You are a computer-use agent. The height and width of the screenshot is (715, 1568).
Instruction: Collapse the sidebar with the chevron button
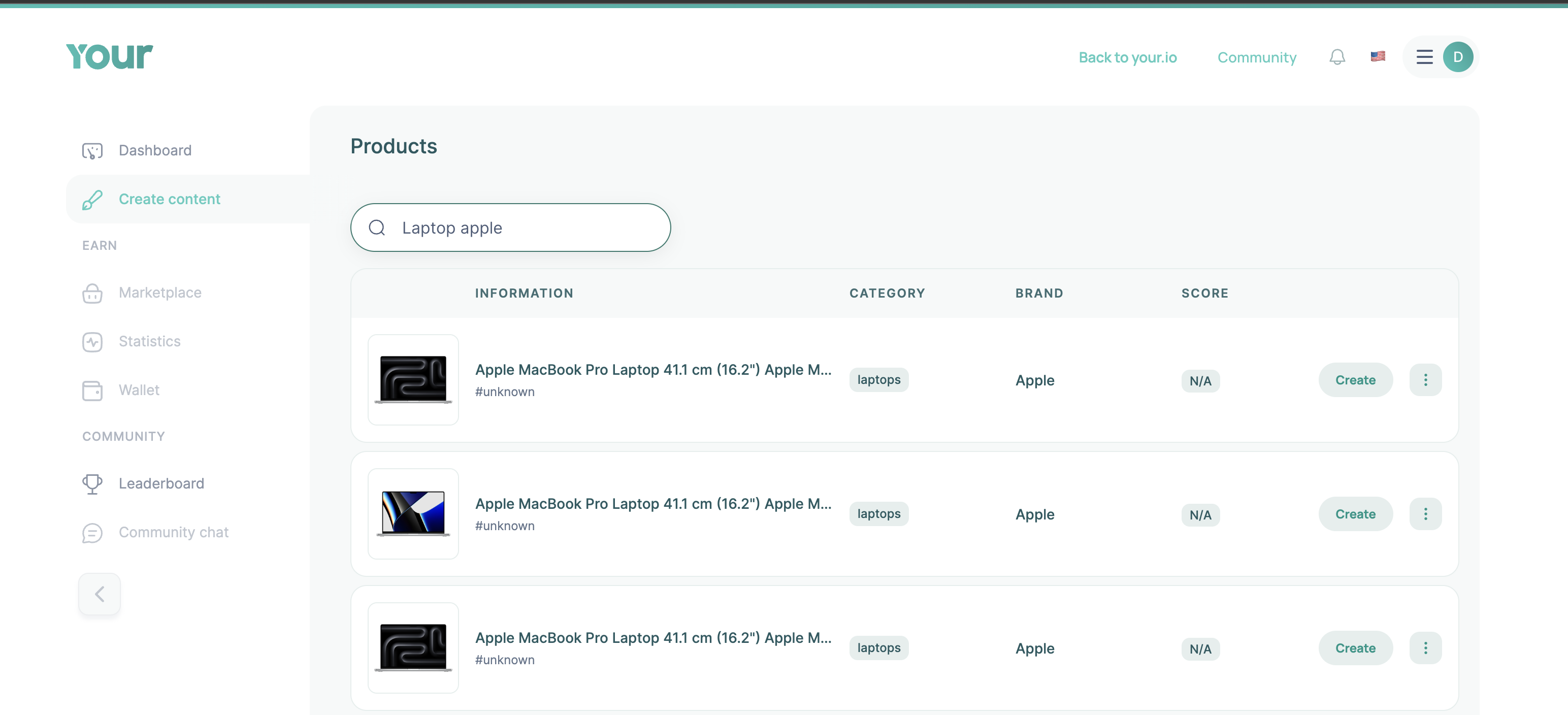pyautogui.click(x=99, y=594)
